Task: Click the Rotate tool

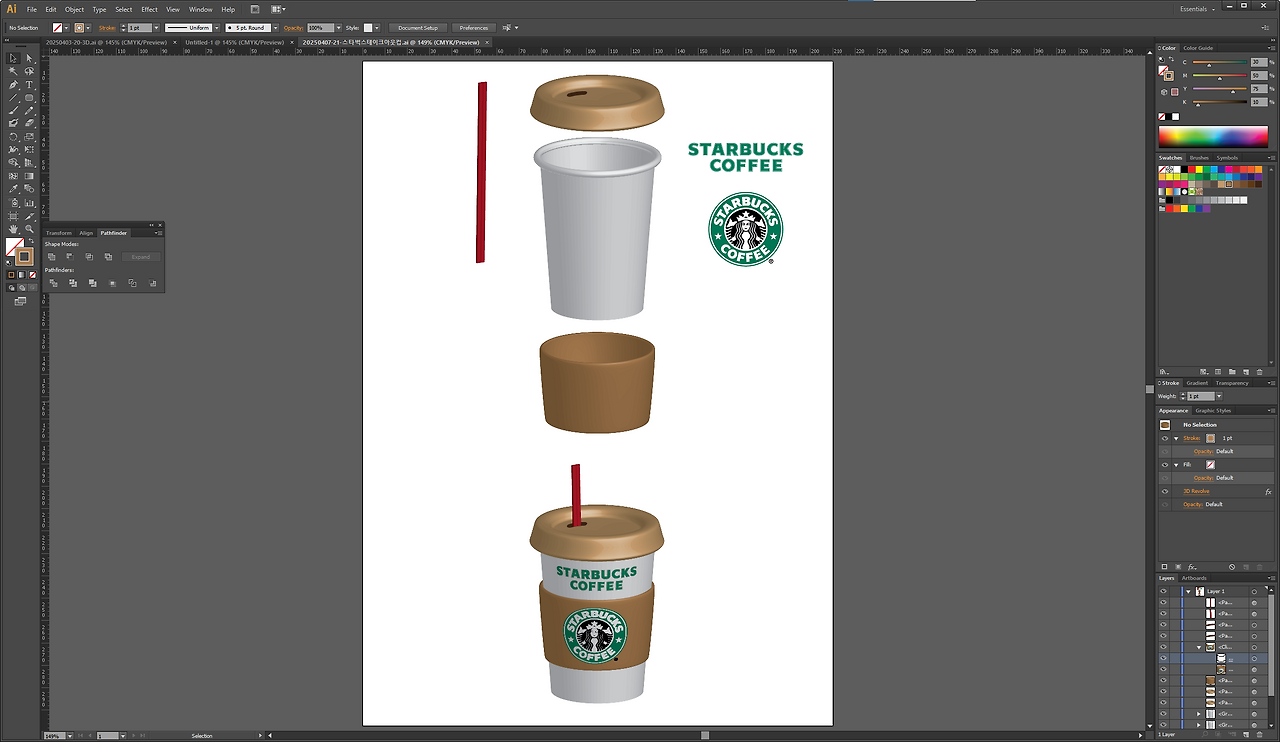Action: tap(13, 137)
